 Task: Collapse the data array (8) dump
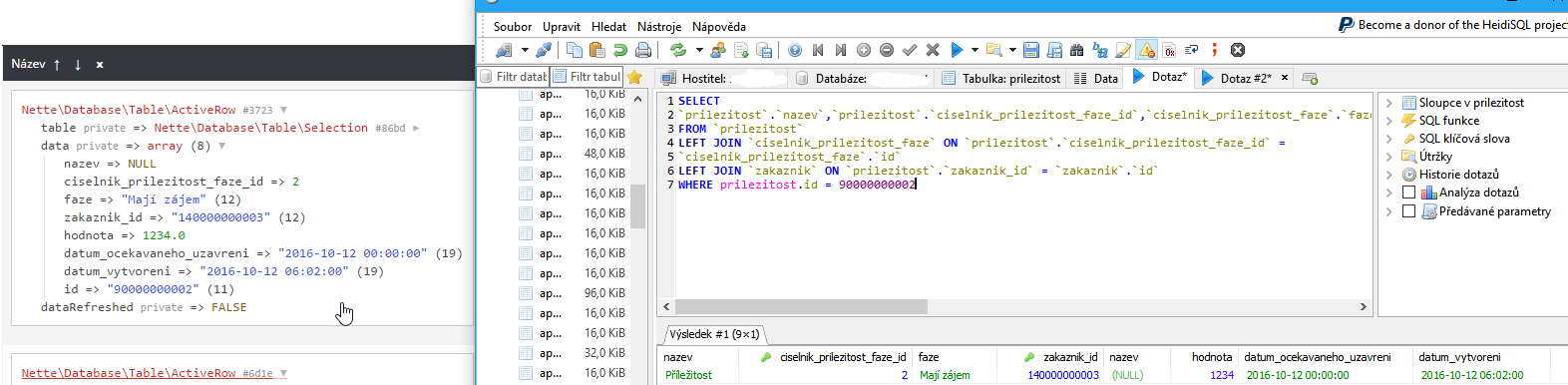click(221, 146)
